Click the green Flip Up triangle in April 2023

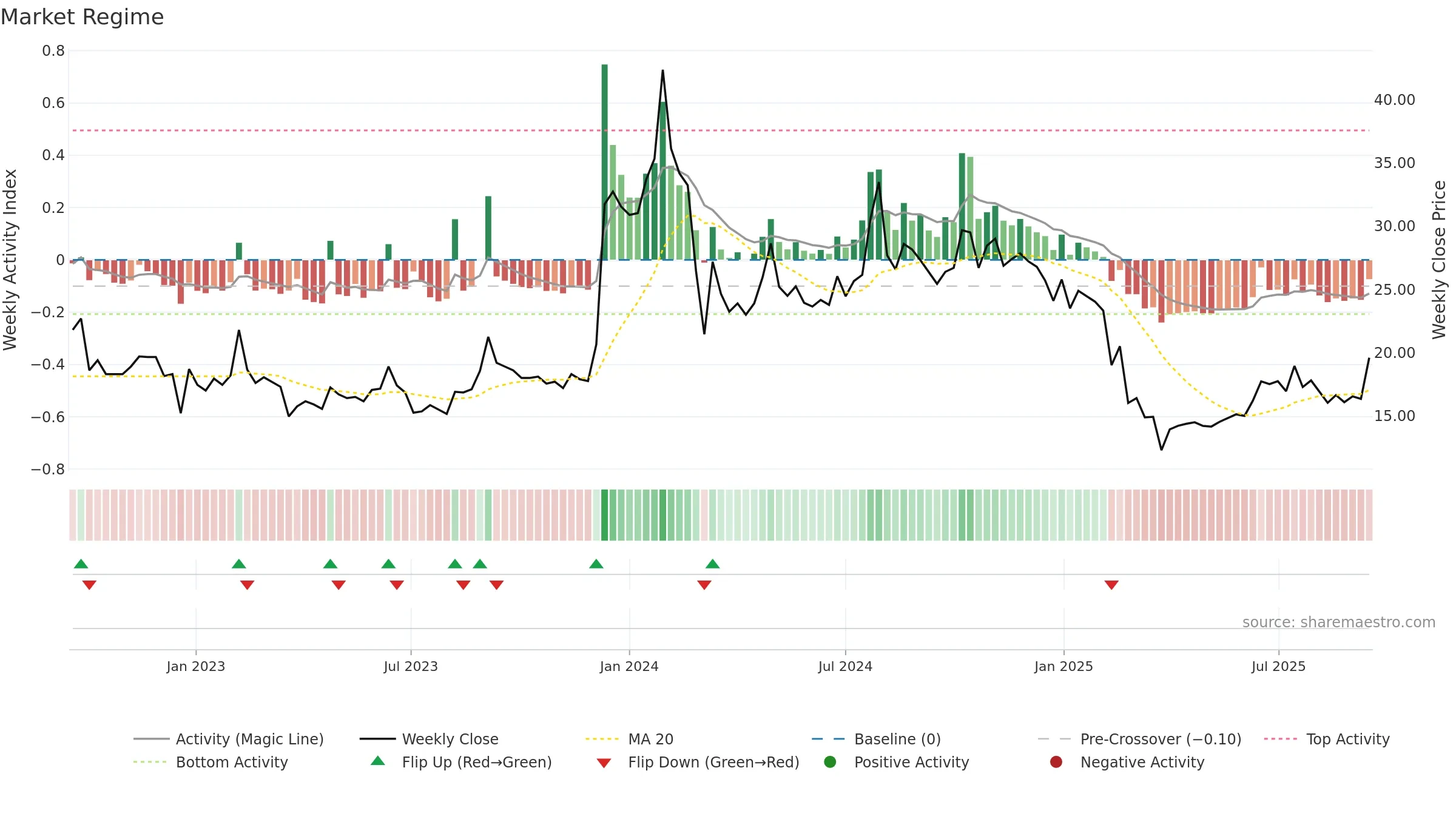click(x=331, y=564)
